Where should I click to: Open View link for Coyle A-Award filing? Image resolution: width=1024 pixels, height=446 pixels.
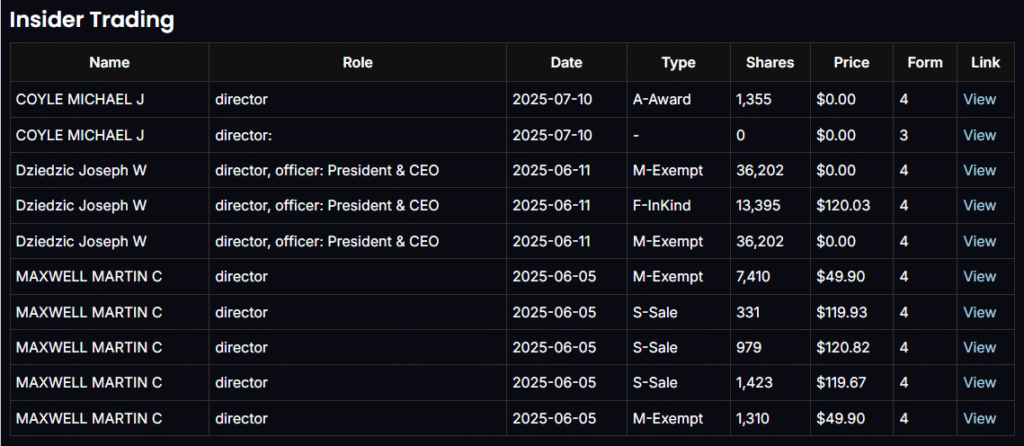(x=979, y=100)
